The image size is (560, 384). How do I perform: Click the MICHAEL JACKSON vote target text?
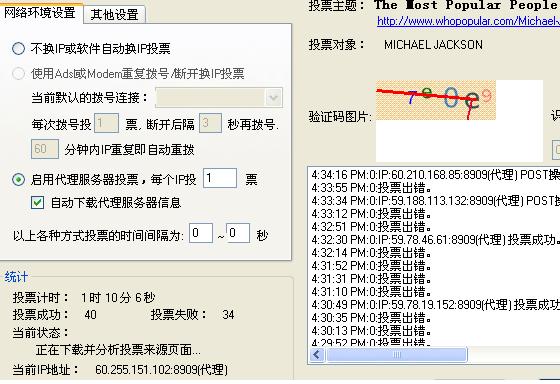pyautogui.click(x=433, y=45)
